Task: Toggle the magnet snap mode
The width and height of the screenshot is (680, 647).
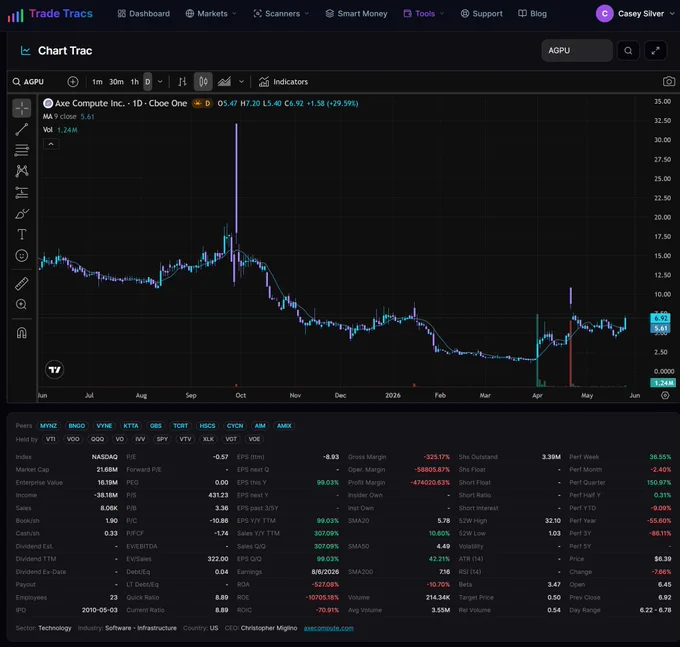Action: tap(22, 333)
